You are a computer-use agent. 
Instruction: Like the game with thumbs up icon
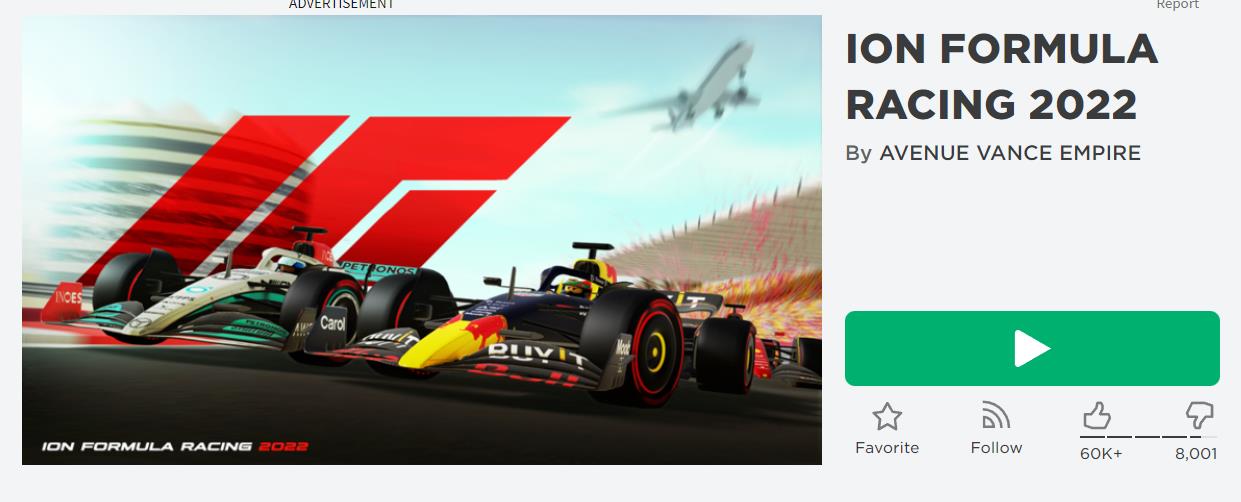pyautogui.click(x=1097, y=416)
